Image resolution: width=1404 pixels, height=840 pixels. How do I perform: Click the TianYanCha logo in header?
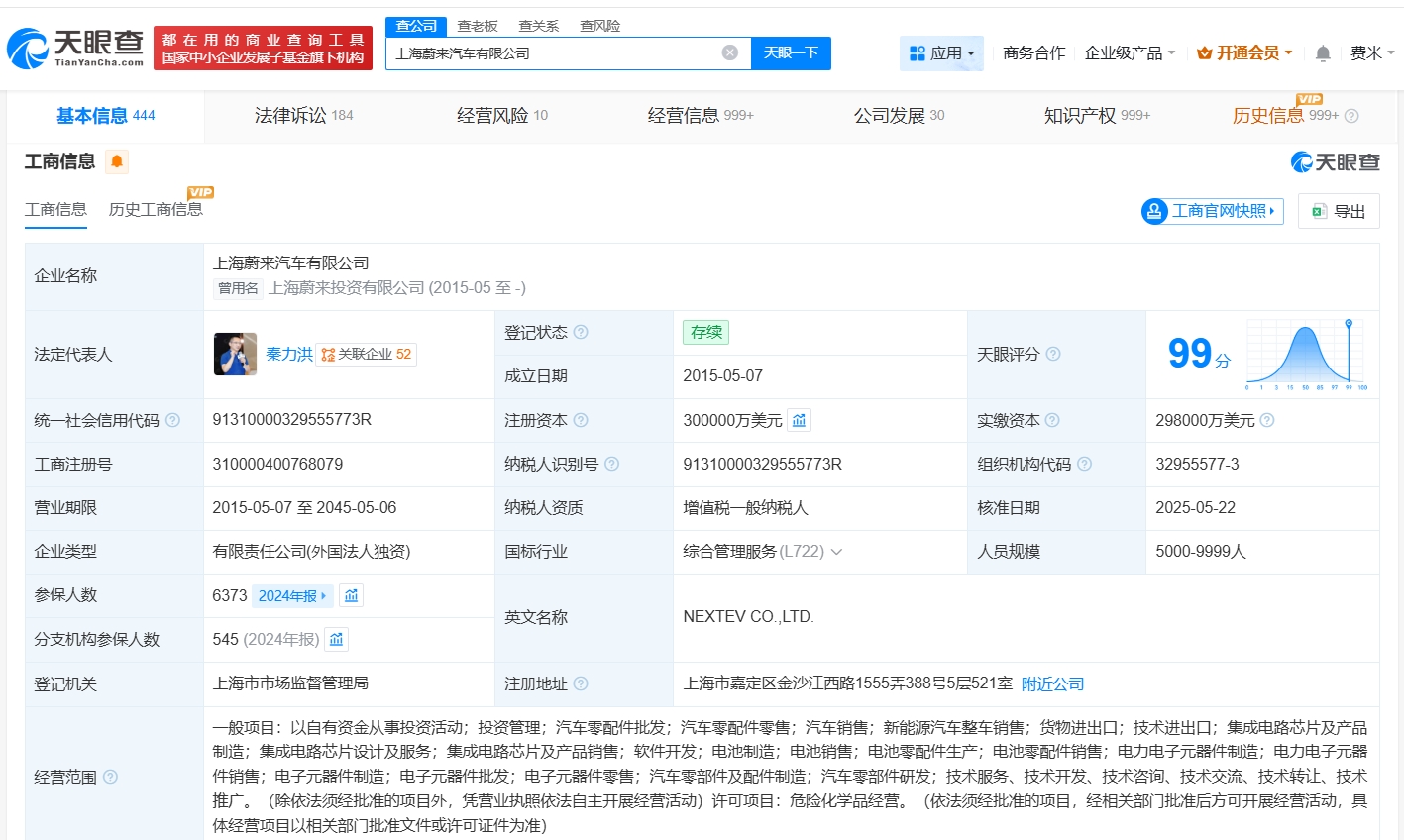click(x=76, y=47)
